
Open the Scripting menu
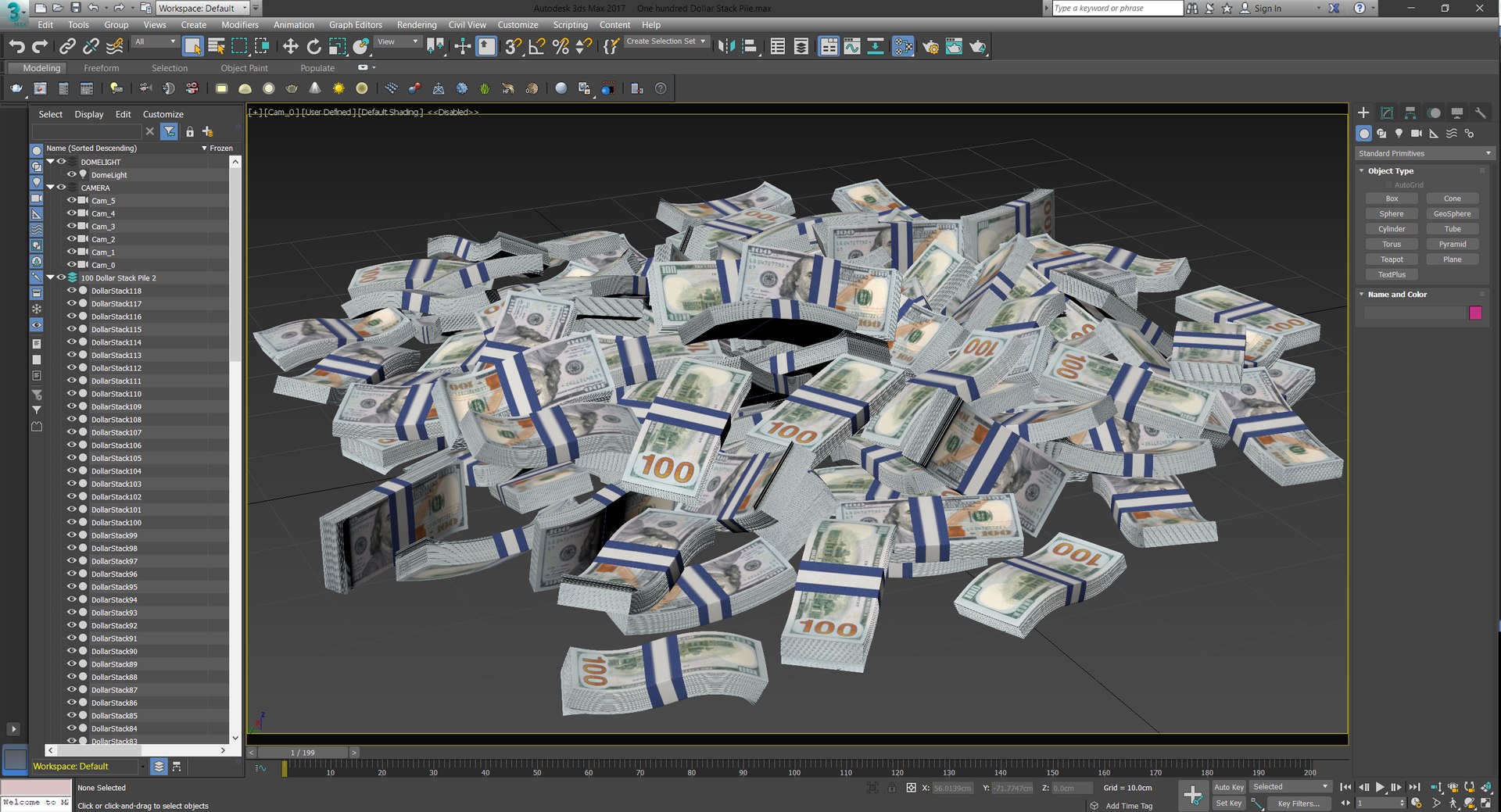pyautogui.click(x=570, y=25)
